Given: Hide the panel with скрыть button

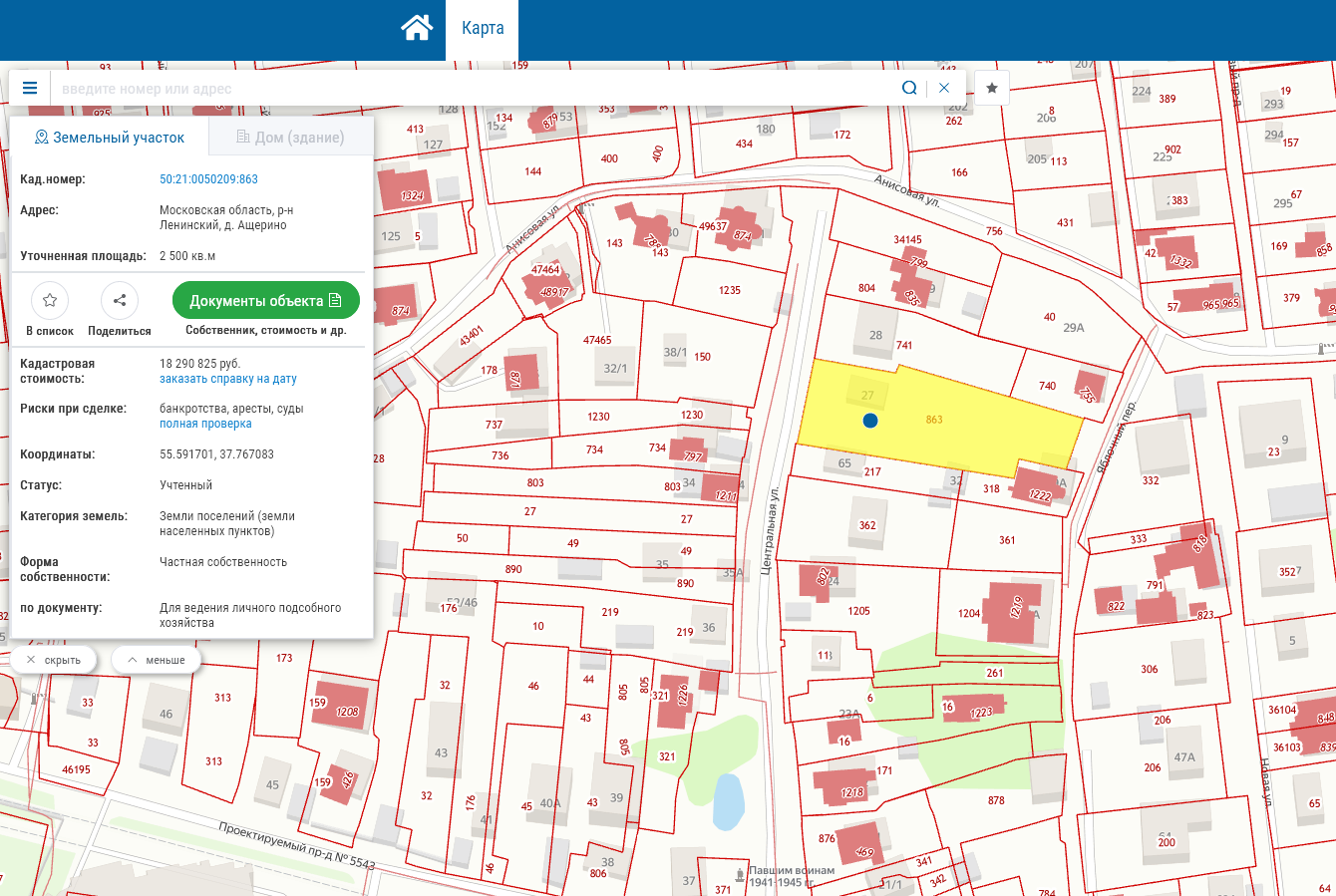Looking at the screenshot, I should pos(54,660).
